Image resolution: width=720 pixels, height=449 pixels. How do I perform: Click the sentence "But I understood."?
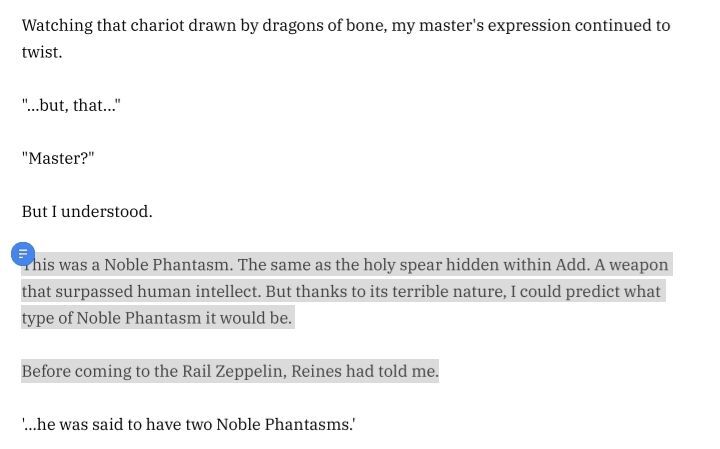pos(87,212)
